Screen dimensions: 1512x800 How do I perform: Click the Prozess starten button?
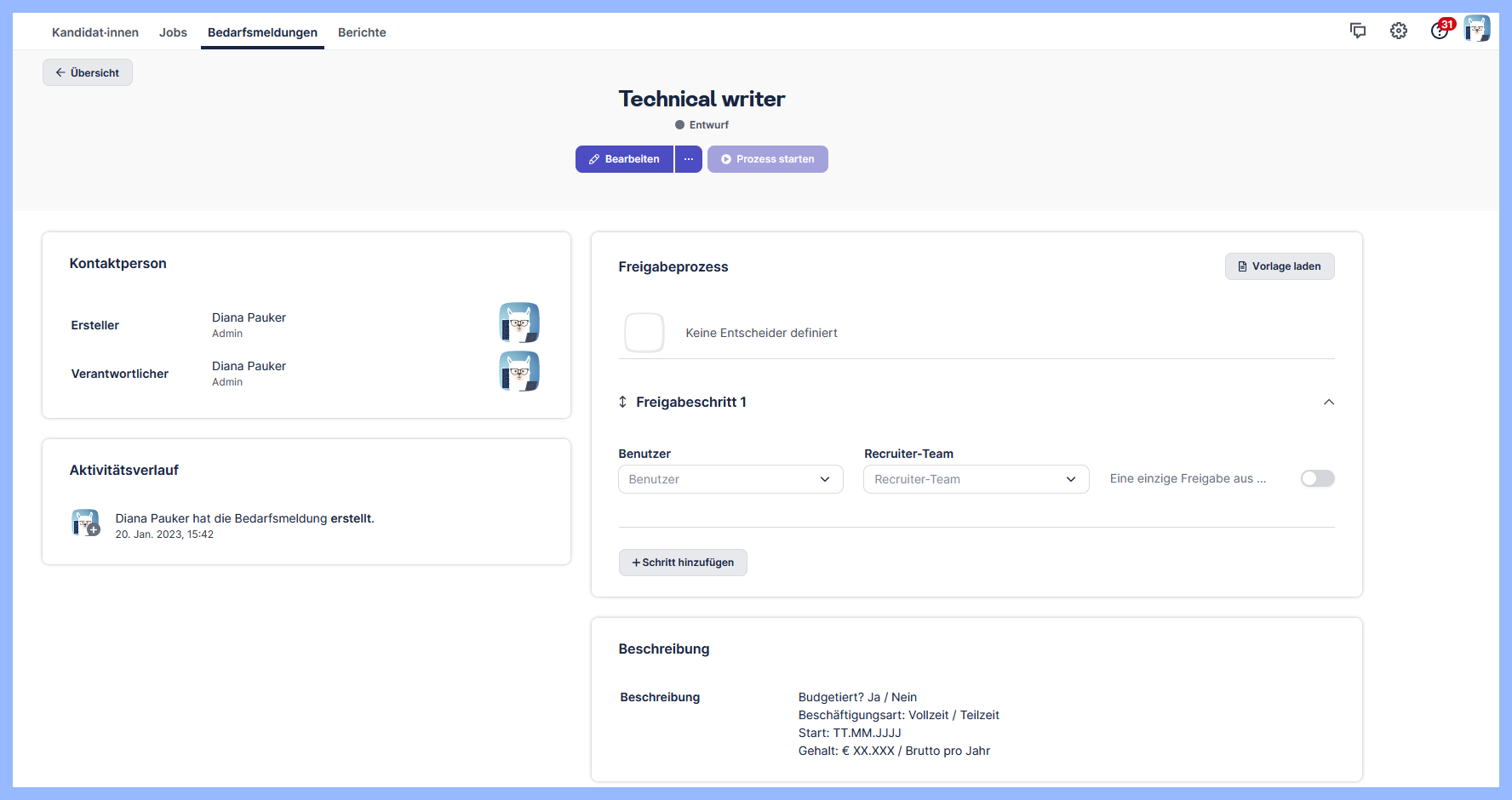point(767,159)
